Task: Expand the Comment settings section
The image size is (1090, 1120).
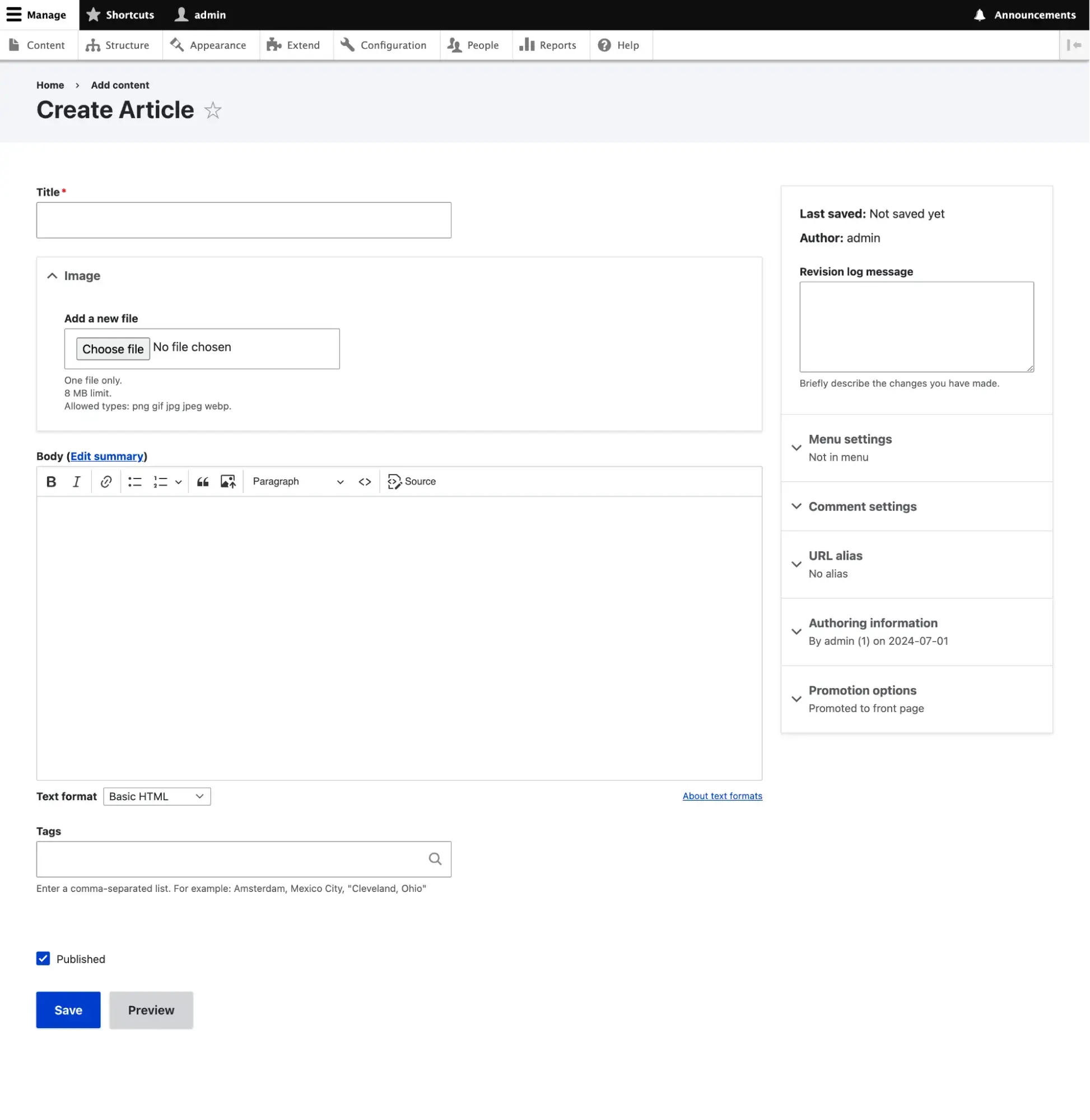Action: click(x=861, y=506)
